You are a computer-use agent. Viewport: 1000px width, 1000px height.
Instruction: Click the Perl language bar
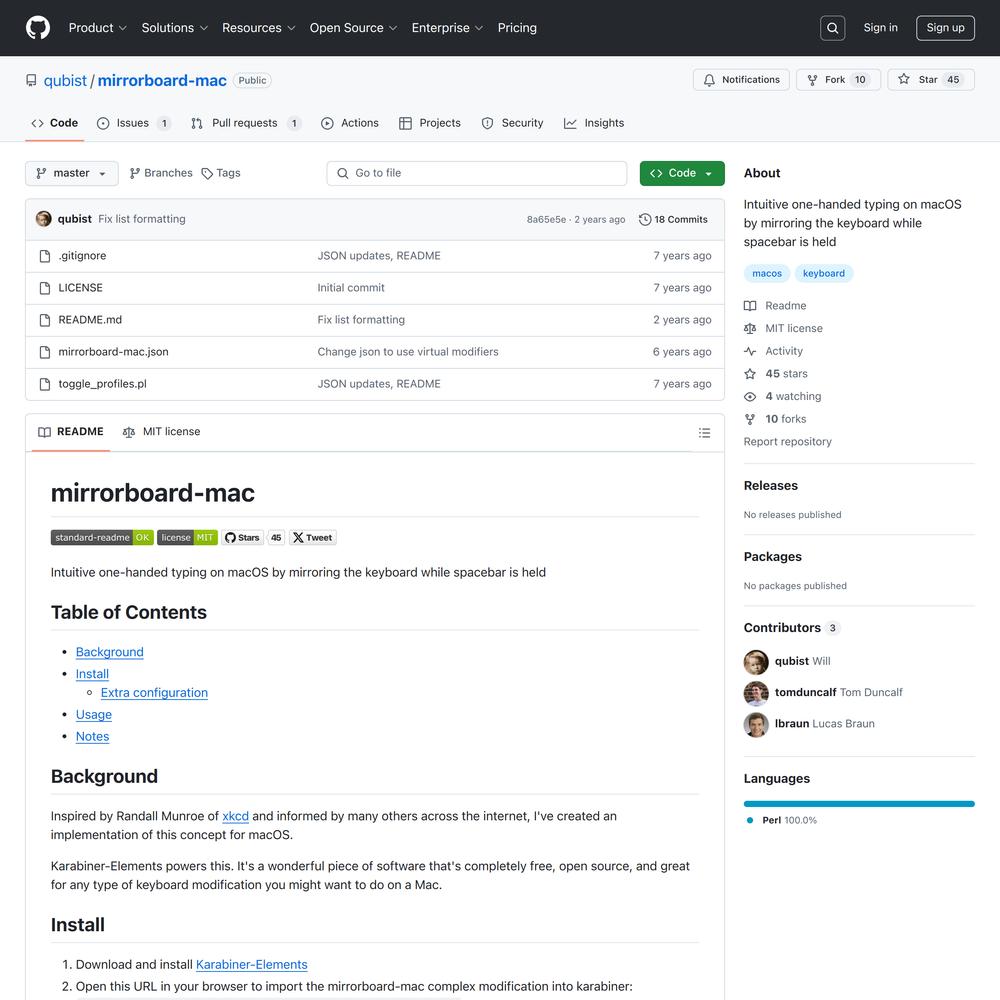[x=859, y=804]
